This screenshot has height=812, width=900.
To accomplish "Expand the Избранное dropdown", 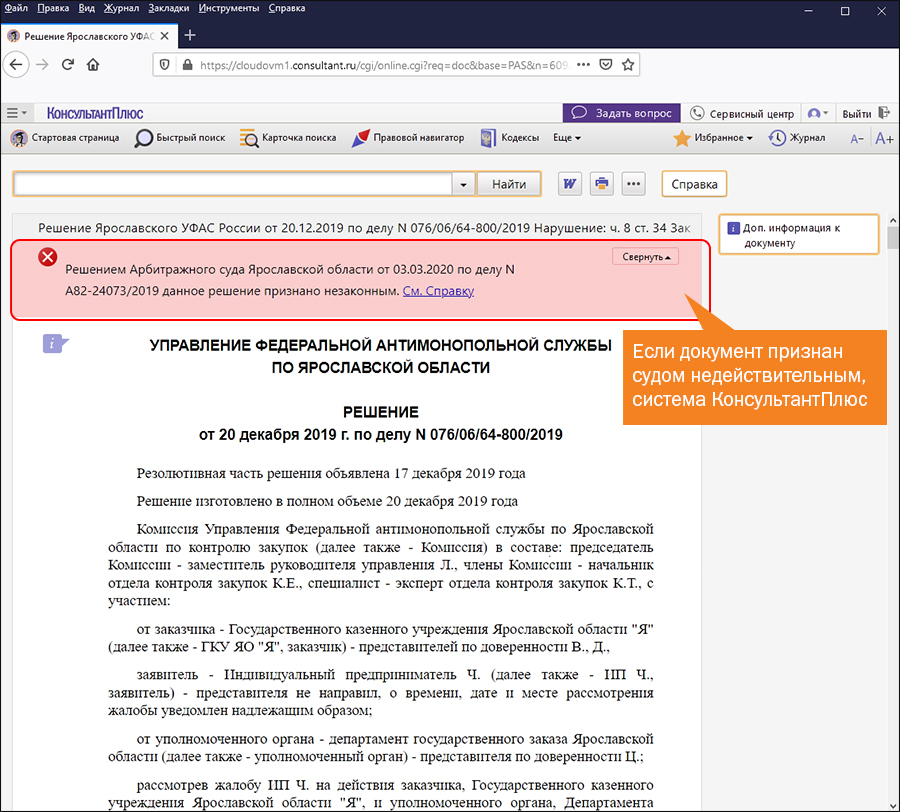I will 714,138.
